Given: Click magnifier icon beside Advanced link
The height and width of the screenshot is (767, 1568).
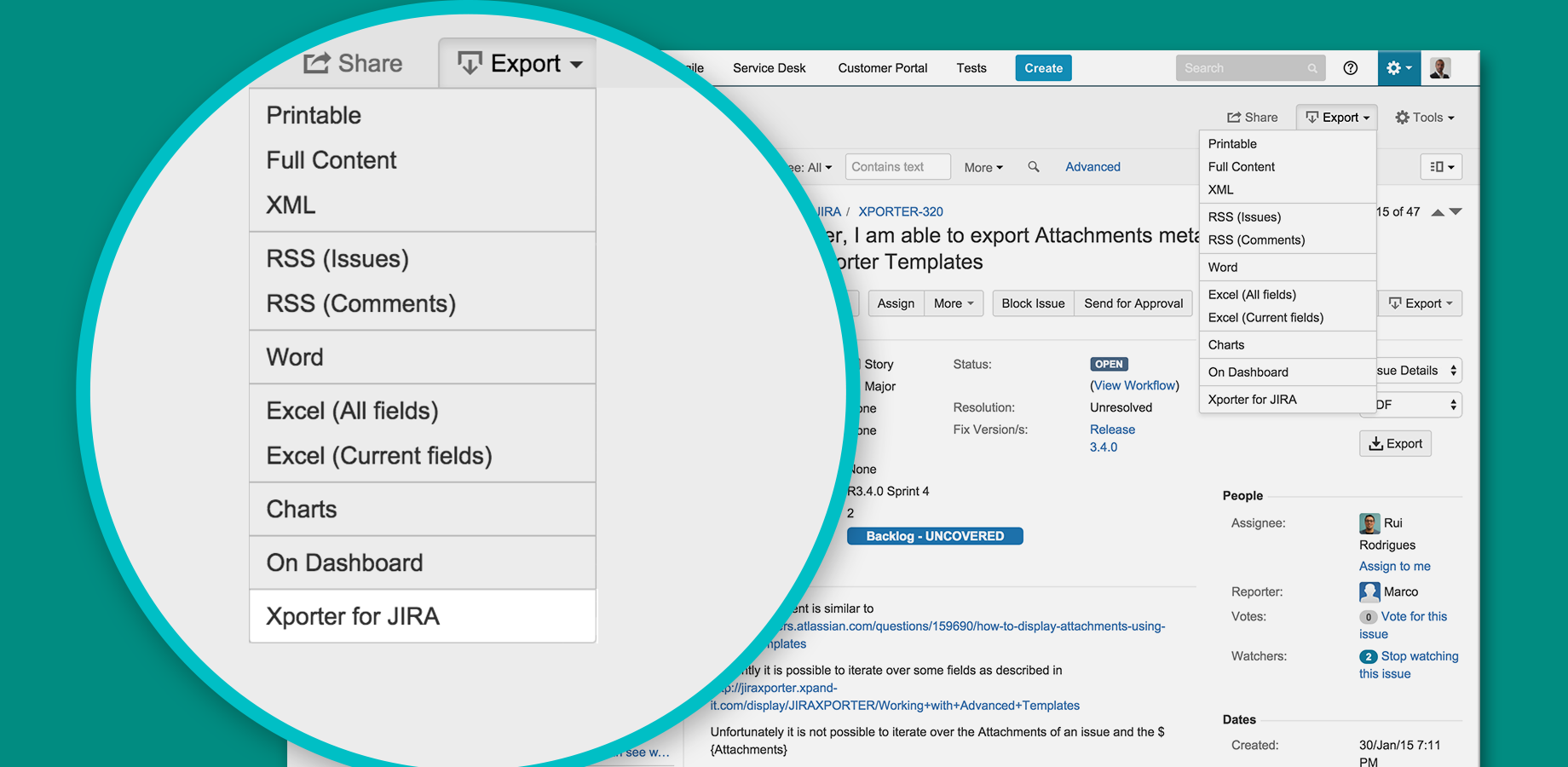Looking at the screenshot, I should point(1034,167).
